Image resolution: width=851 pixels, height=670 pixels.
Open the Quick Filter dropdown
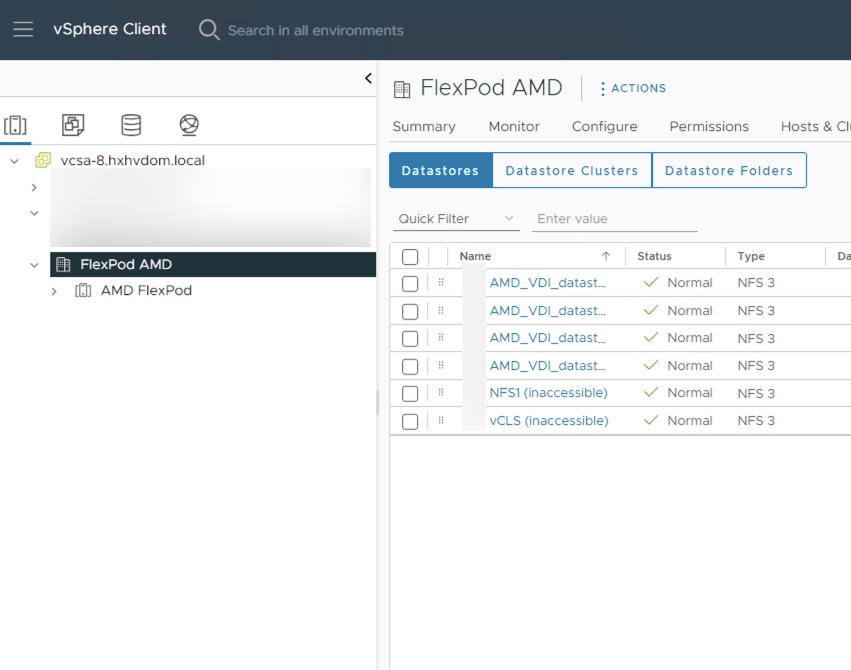pos(456,219)
